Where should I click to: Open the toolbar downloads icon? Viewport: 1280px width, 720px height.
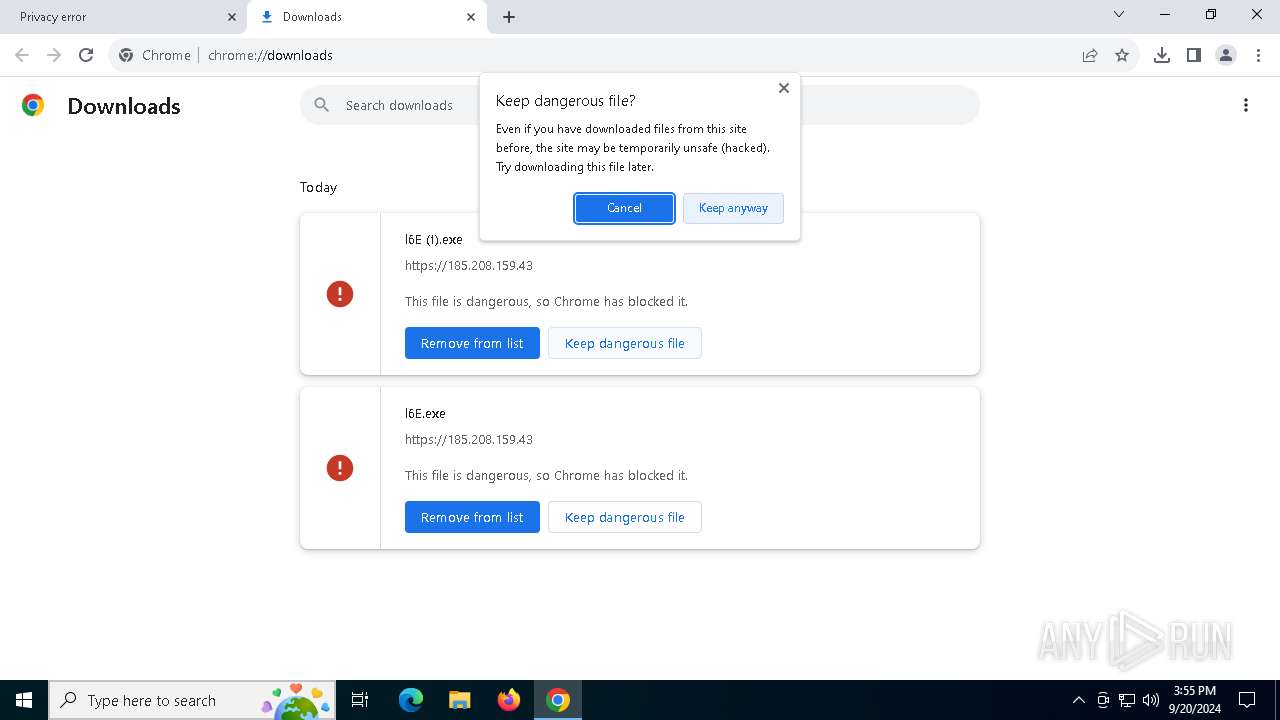[x=1162, y=55]
